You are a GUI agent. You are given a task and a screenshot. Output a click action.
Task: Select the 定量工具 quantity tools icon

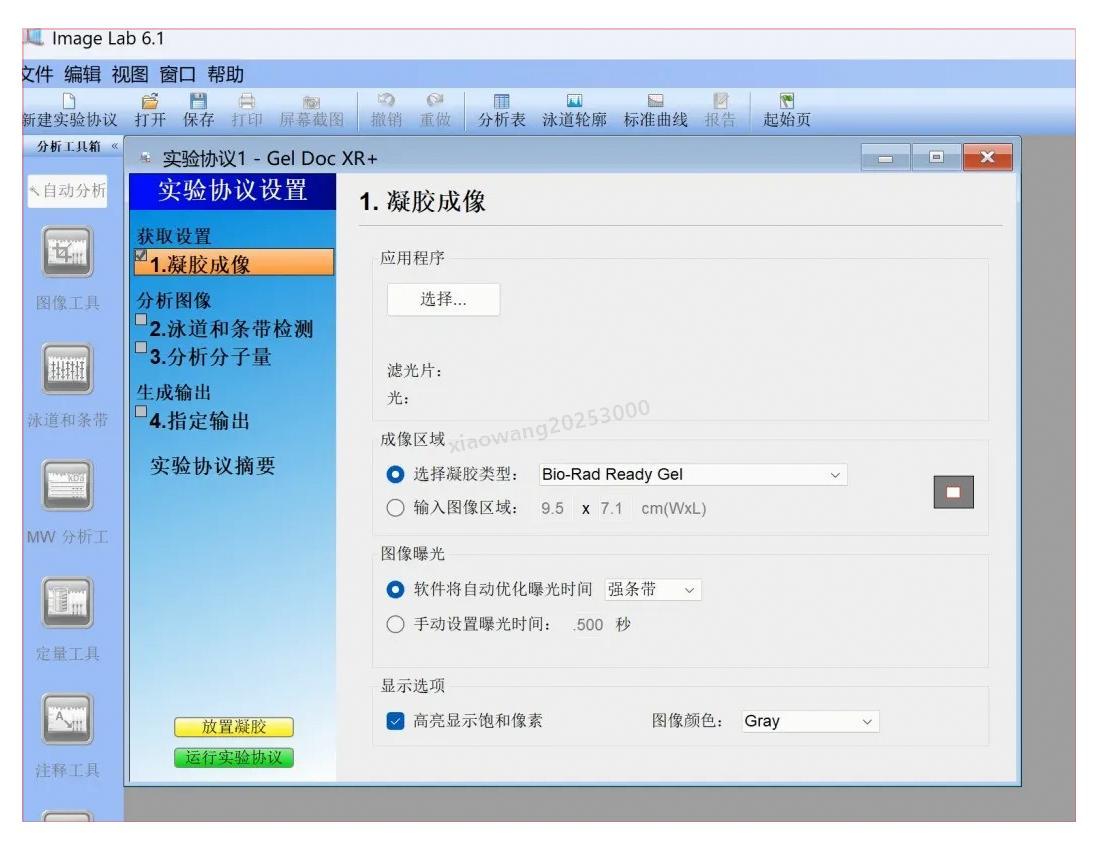[67, 602]
